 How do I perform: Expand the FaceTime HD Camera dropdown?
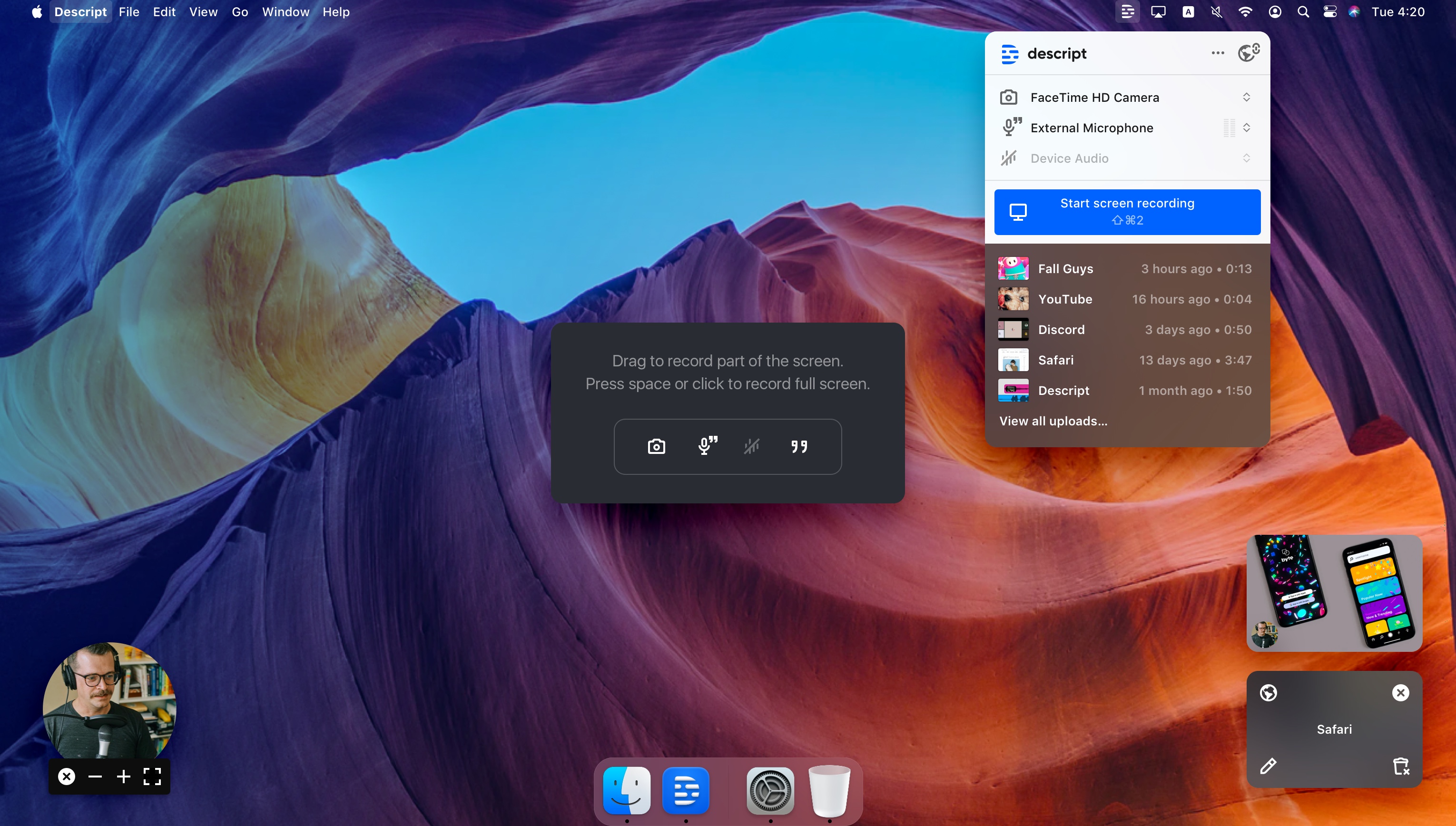1246,98
